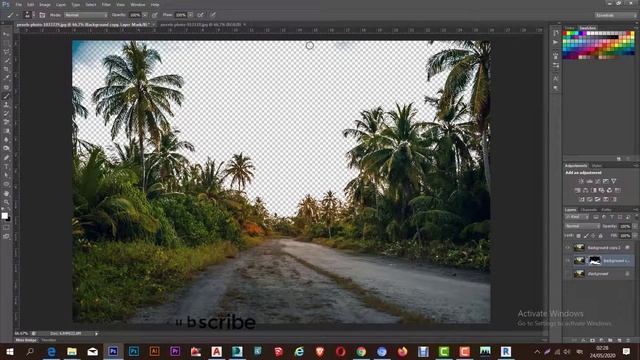640x360 pixels.
Task: Open the Brush panel toggle icon
Action: [x=42, y=15]
